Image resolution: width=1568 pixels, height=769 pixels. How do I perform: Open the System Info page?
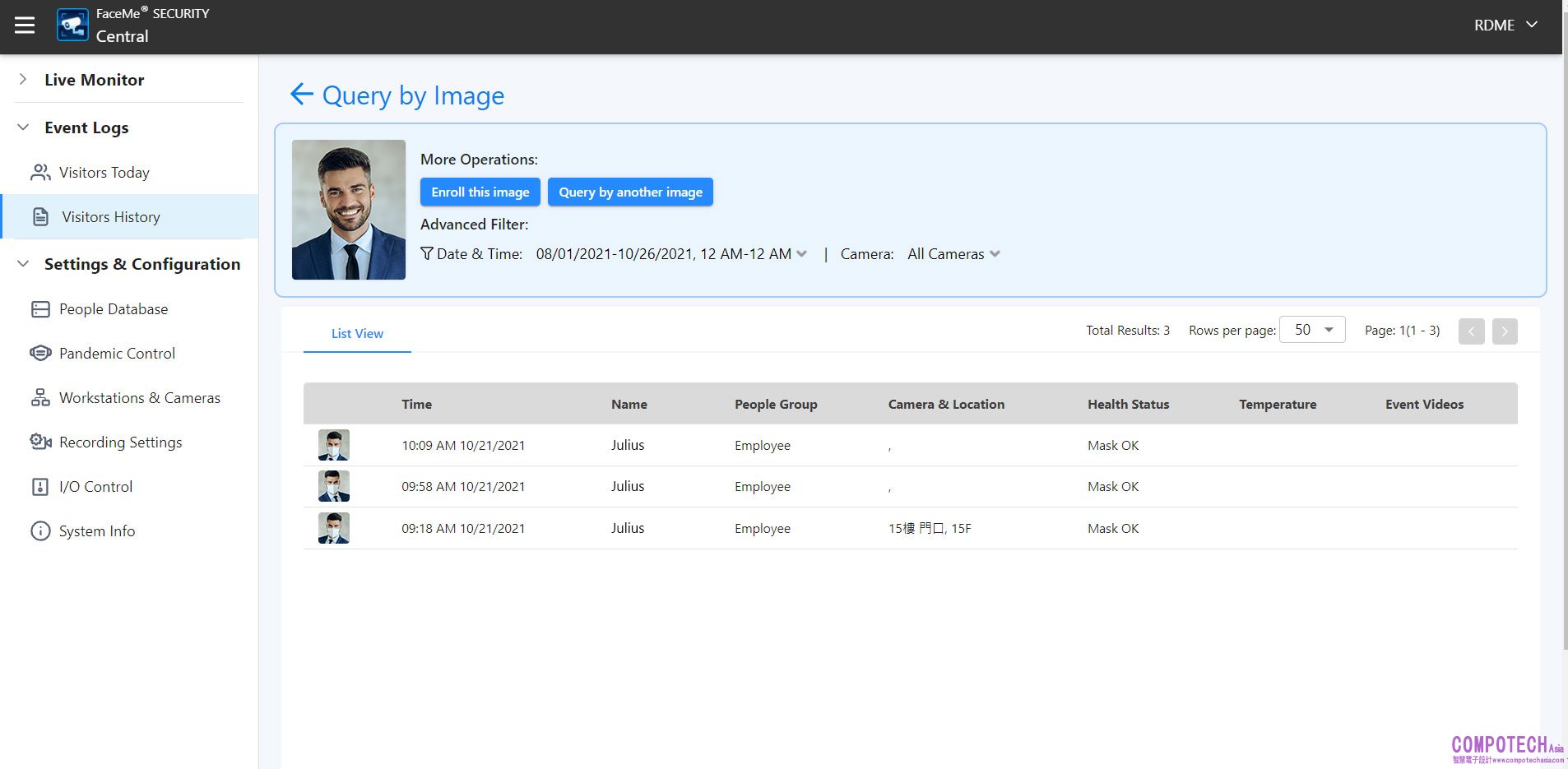click(96, 531)
